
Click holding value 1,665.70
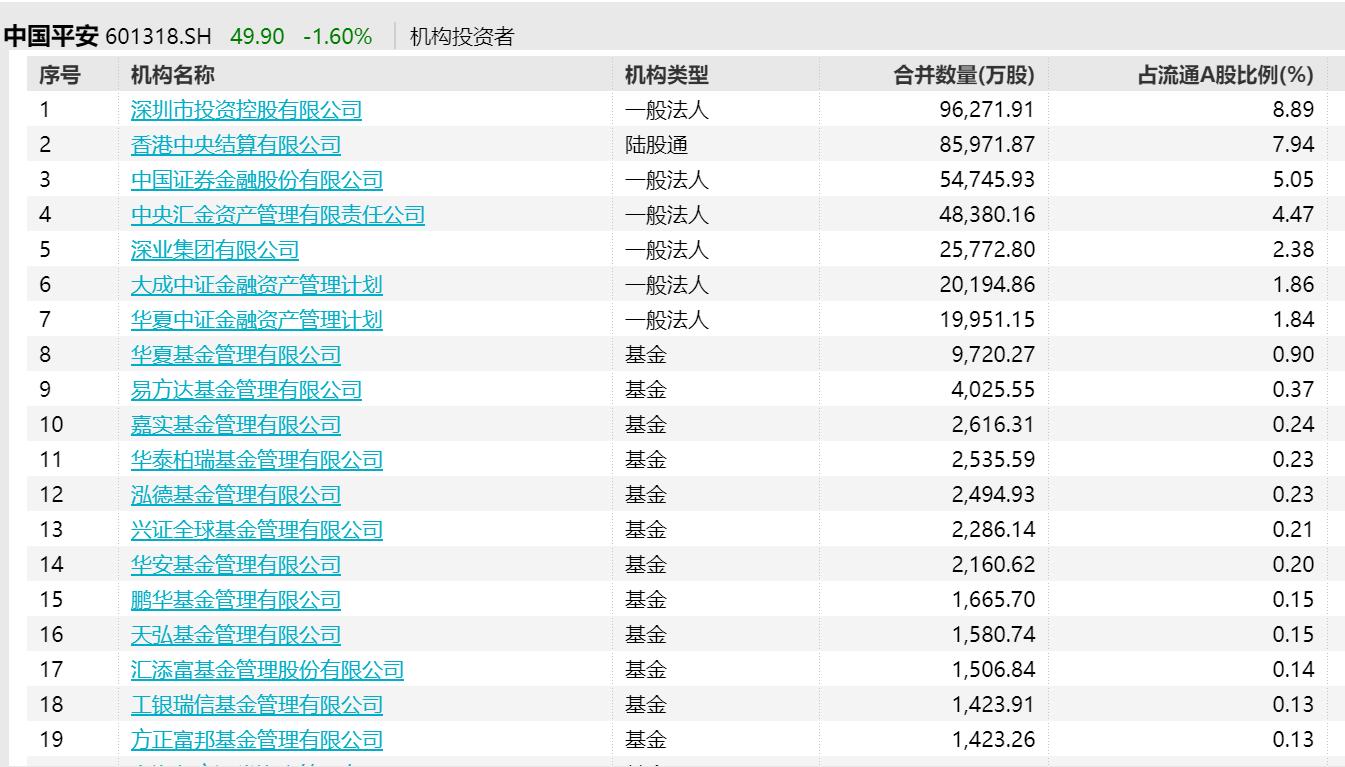click(x=991, y=600)
